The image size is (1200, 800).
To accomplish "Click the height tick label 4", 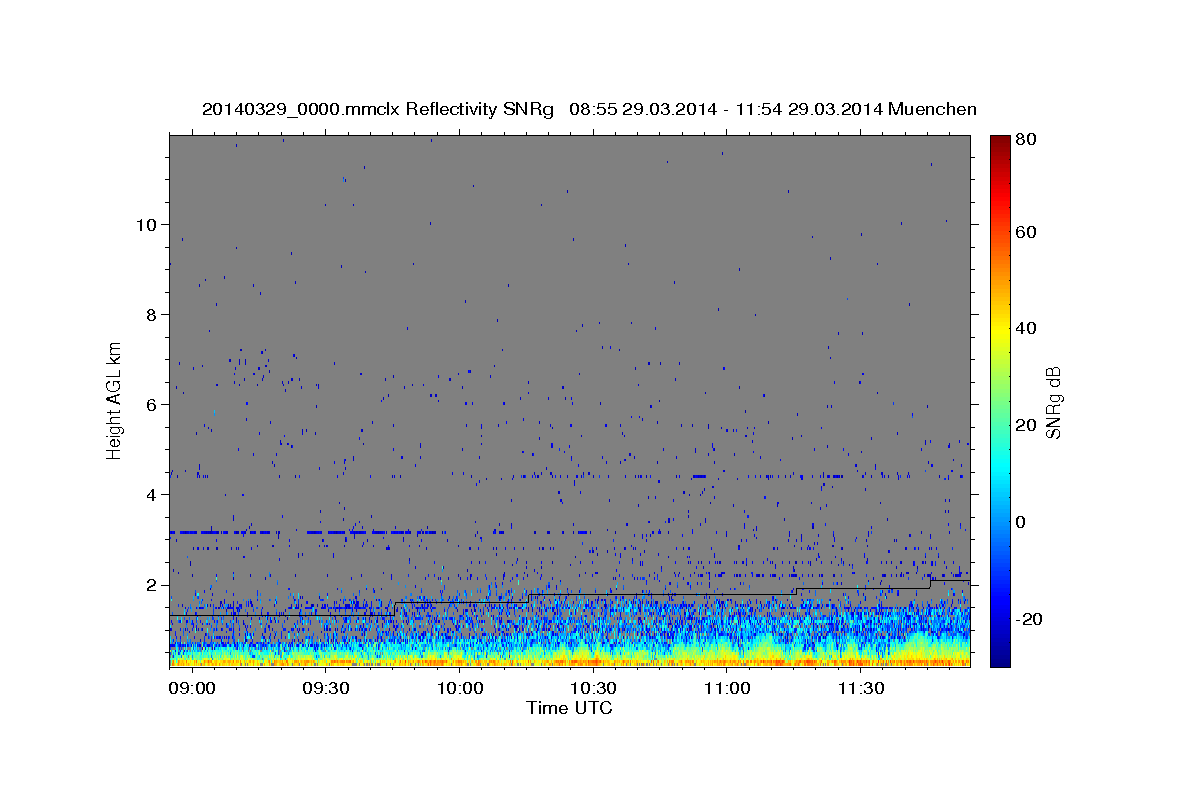I will click(x=151, y=494).
